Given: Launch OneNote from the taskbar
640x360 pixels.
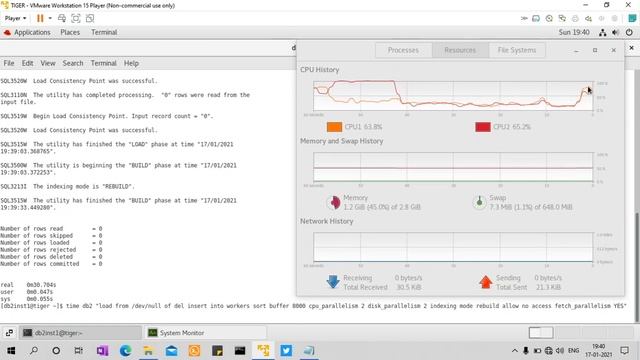Looking at the screenshot, I should point(102,351).
